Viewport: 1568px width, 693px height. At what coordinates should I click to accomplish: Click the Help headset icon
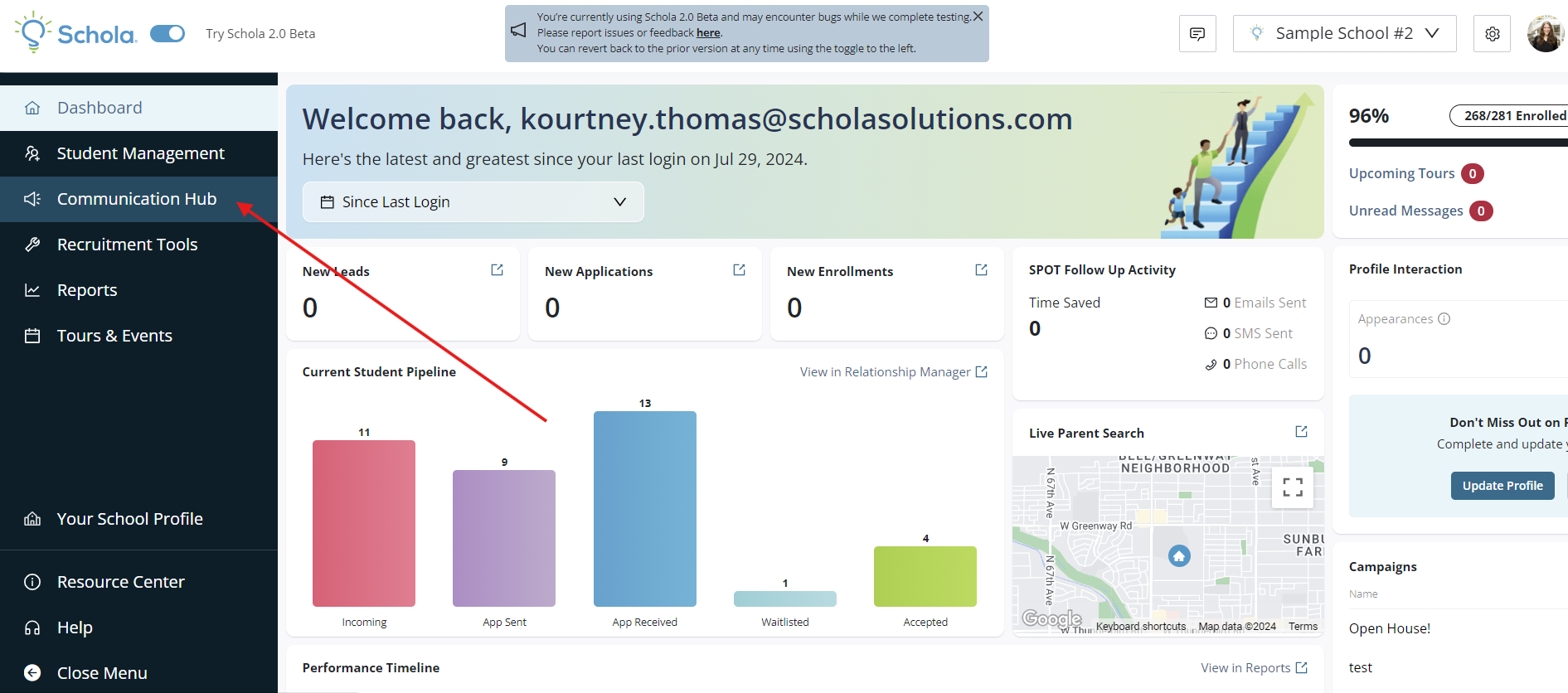coord(32,628)
